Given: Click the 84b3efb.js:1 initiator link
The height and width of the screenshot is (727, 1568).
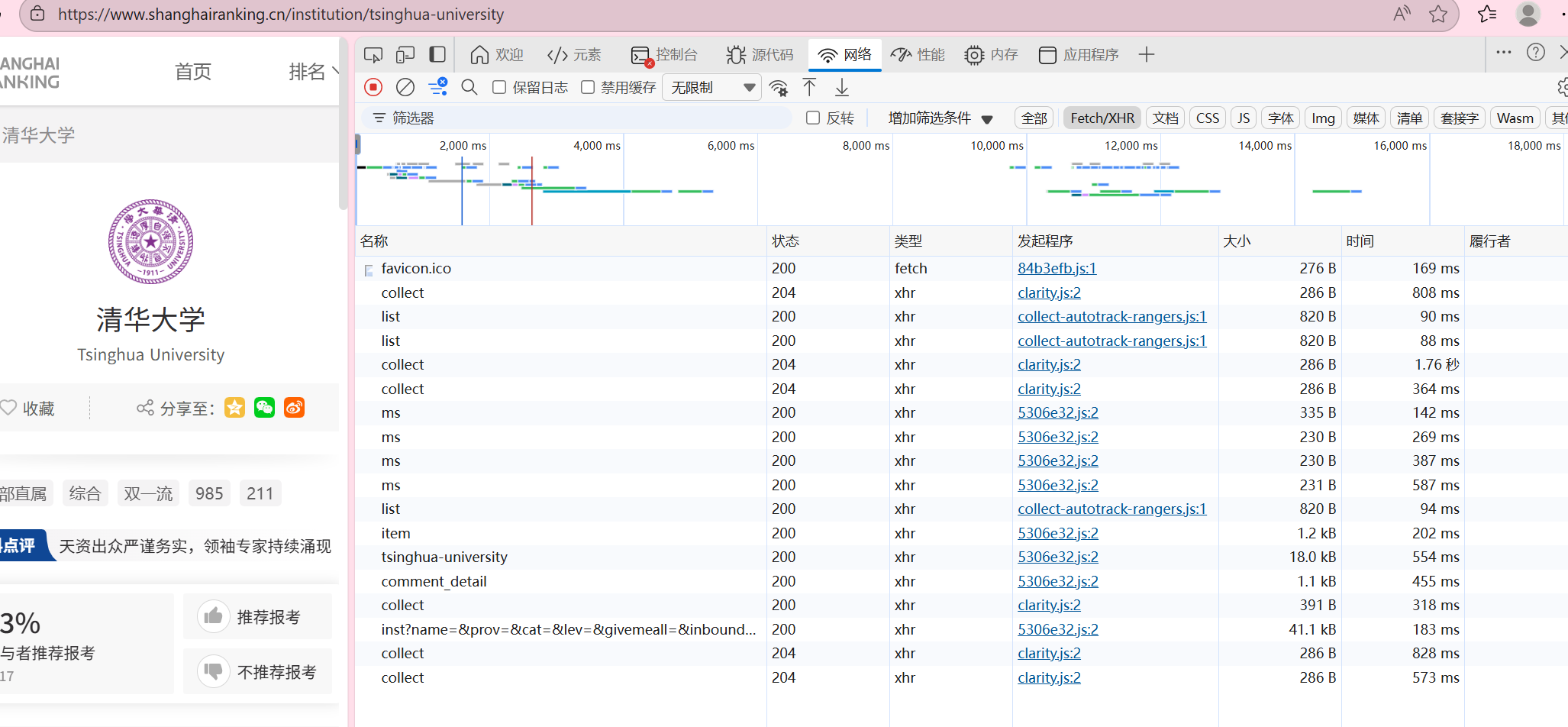Looking at the screenshot, I should (1057, 268).
